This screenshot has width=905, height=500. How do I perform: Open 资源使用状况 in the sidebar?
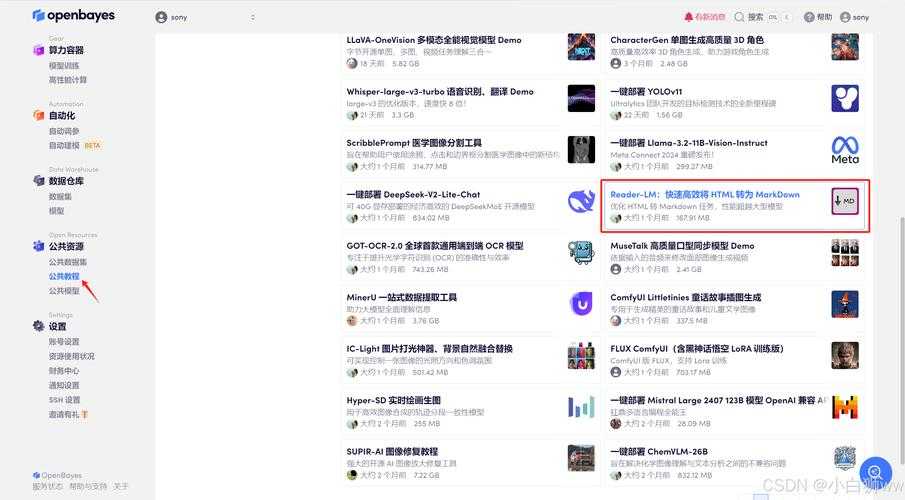(x=71, y=356)
